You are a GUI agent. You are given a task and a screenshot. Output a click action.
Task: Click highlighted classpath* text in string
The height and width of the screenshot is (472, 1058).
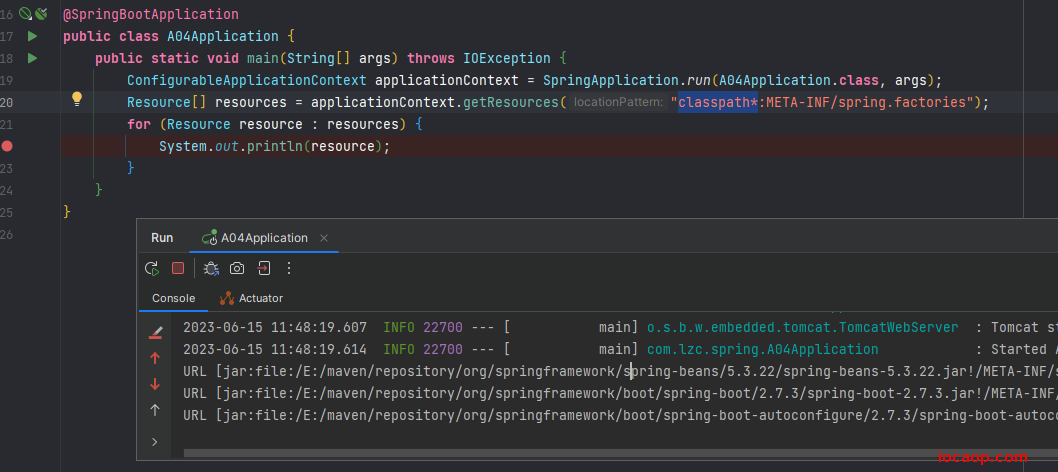coord(718,102)
